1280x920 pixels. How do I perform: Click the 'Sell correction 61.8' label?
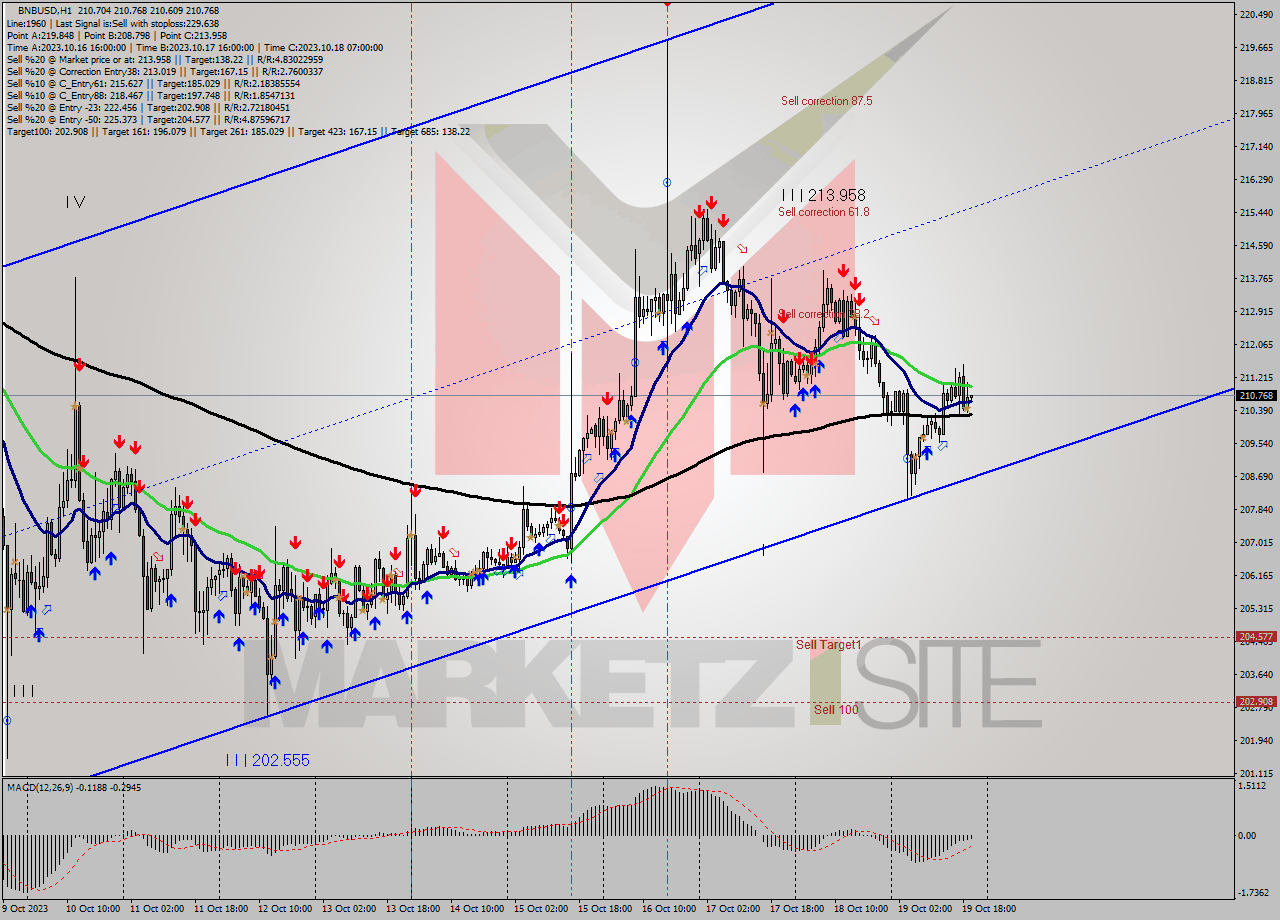click(x=824, y=212)
